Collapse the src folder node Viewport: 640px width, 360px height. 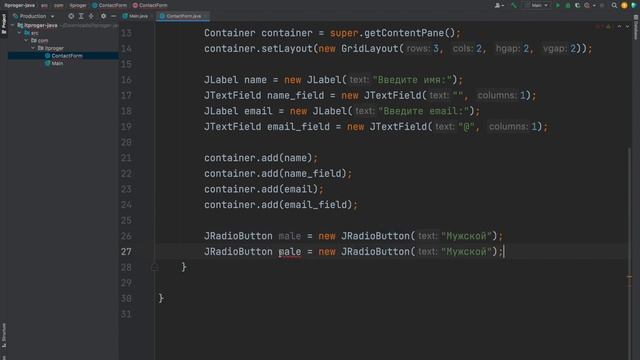tap(19, 33)
